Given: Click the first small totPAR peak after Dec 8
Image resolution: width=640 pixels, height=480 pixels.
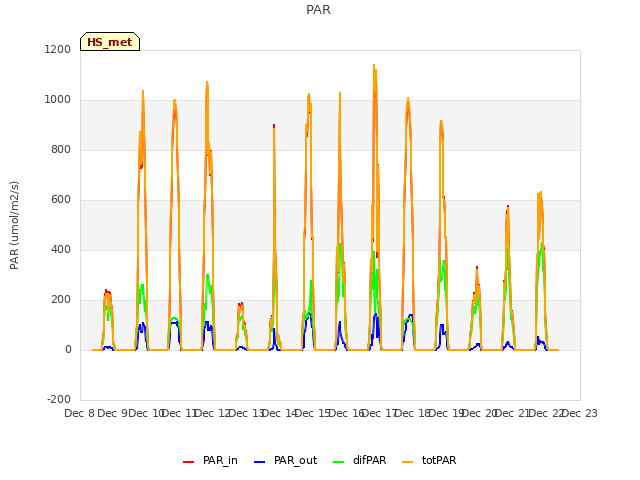Looking at the screenshot, I should tap(107, 292).
